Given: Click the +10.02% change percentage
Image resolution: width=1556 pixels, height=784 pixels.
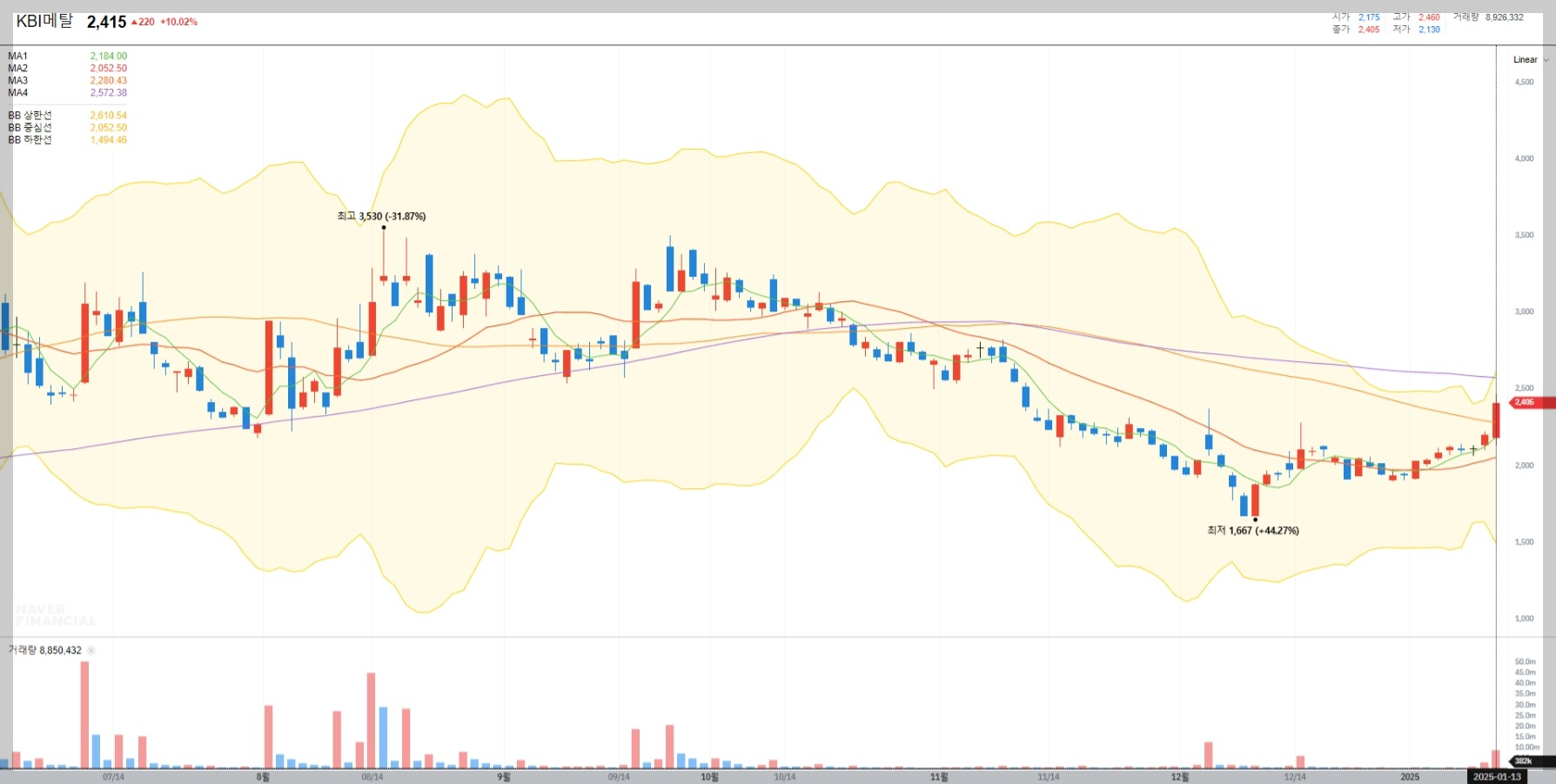Looking at the screenshot, I should pyautogui.click(x=178, y=22).
